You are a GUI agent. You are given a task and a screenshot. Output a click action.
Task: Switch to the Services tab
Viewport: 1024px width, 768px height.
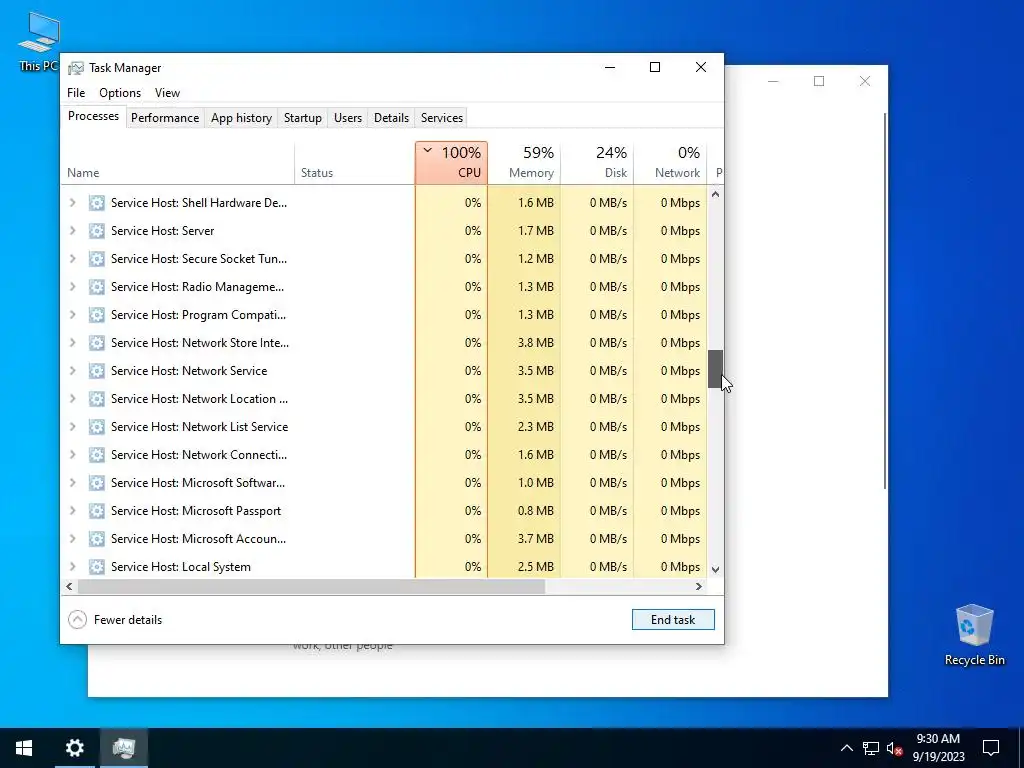coord(441,118)
